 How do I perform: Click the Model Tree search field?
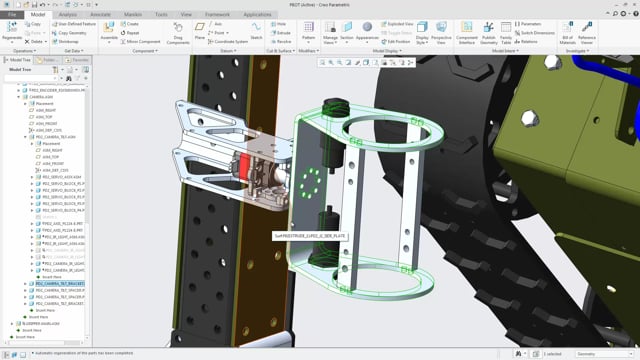(x=31, y=78)
